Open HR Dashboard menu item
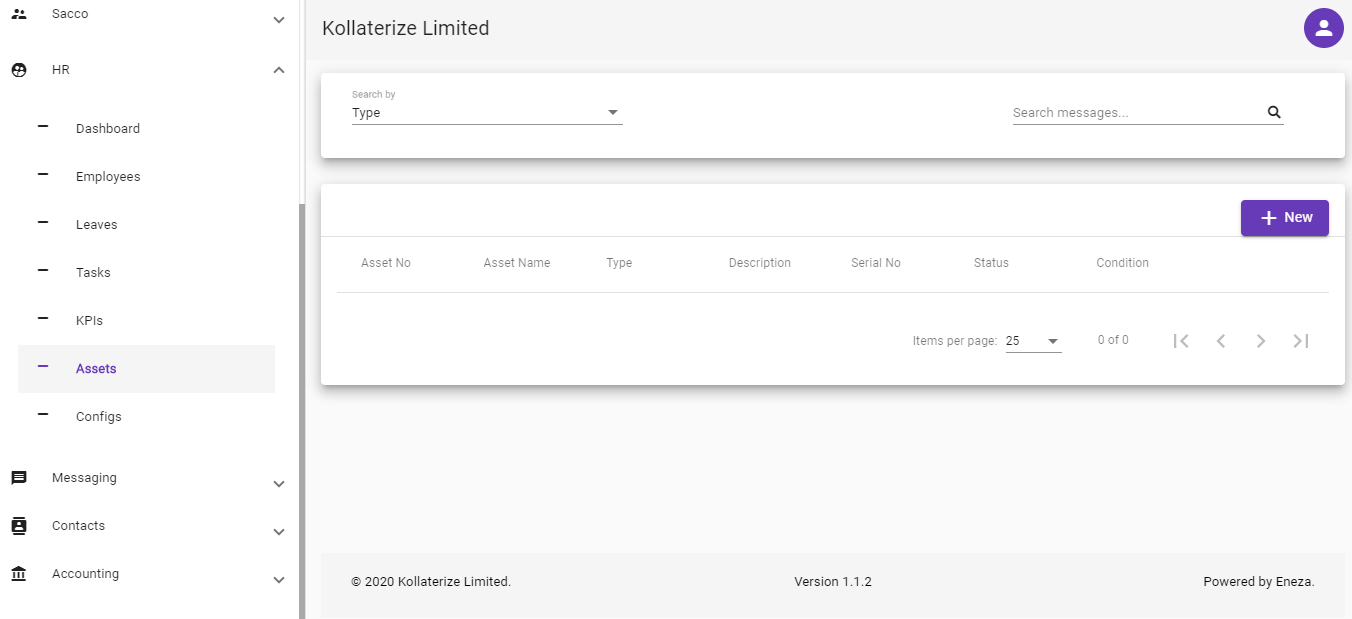This screenshot has width=1352, height=619. [146, 129]
